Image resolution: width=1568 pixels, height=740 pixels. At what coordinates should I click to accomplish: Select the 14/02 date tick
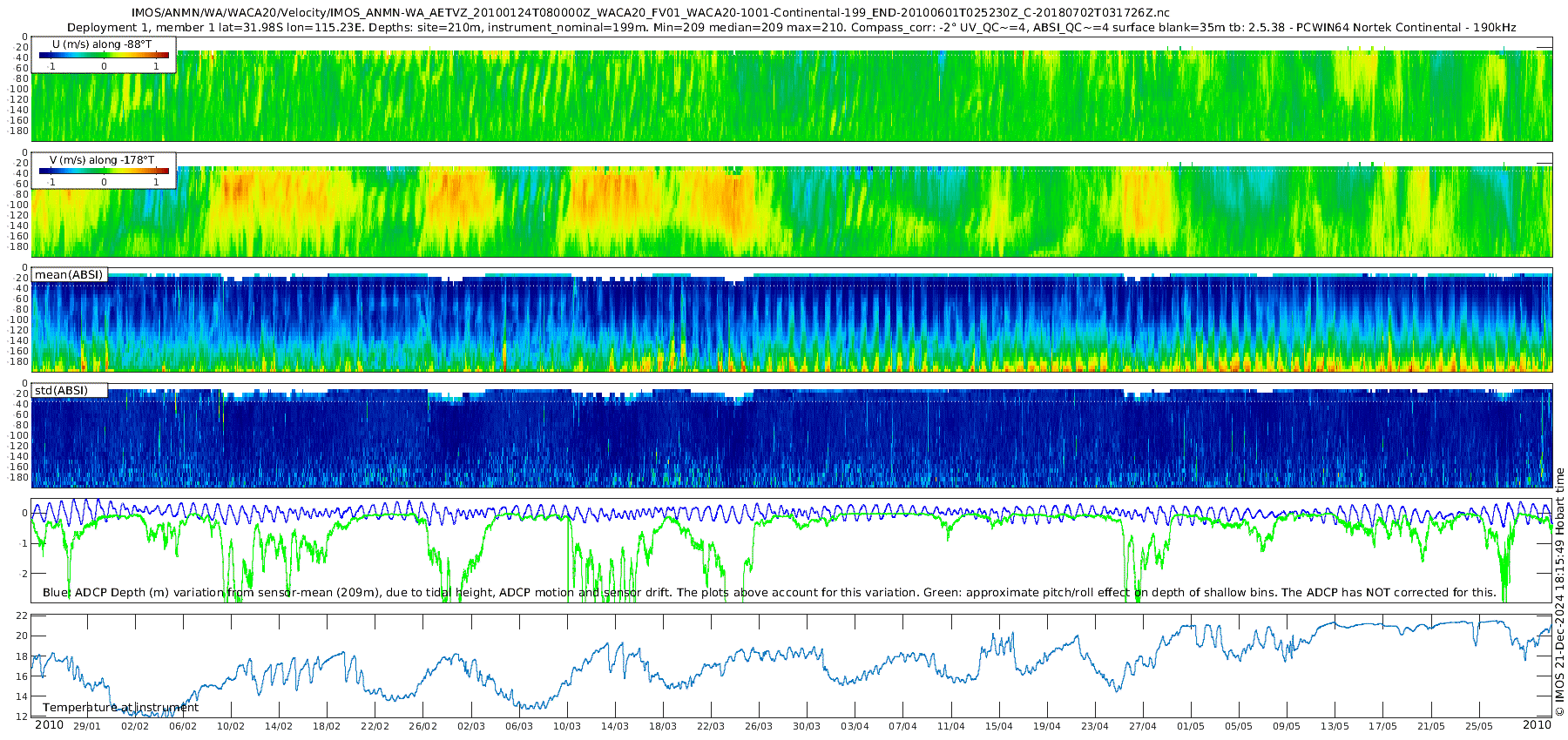tap(279, 727)
